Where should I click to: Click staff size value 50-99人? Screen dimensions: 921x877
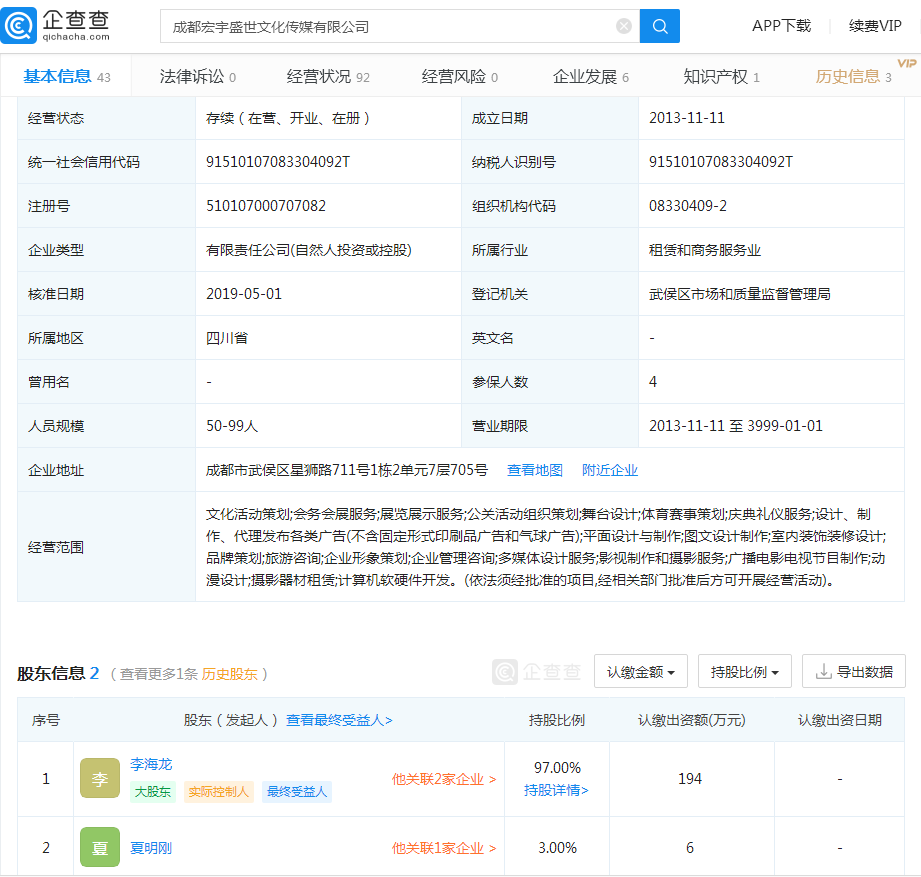(x=232, y=426)
